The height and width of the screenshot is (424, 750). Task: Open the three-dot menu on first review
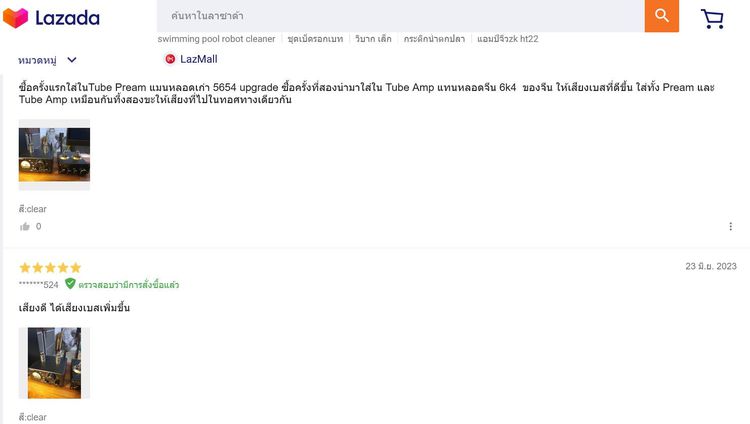point(731,227)
